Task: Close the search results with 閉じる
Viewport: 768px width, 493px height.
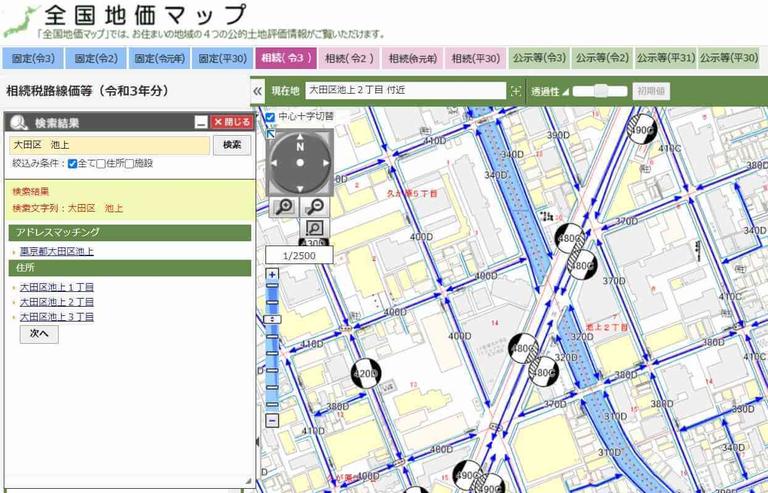Action: (232, 122)
